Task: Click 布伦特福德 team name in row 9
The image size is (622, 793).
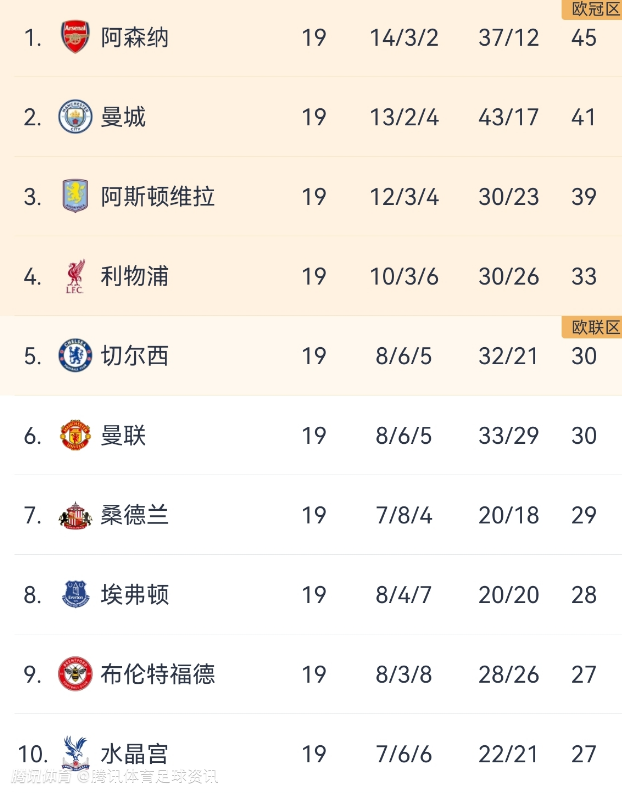Action: [x=157, y=674]
